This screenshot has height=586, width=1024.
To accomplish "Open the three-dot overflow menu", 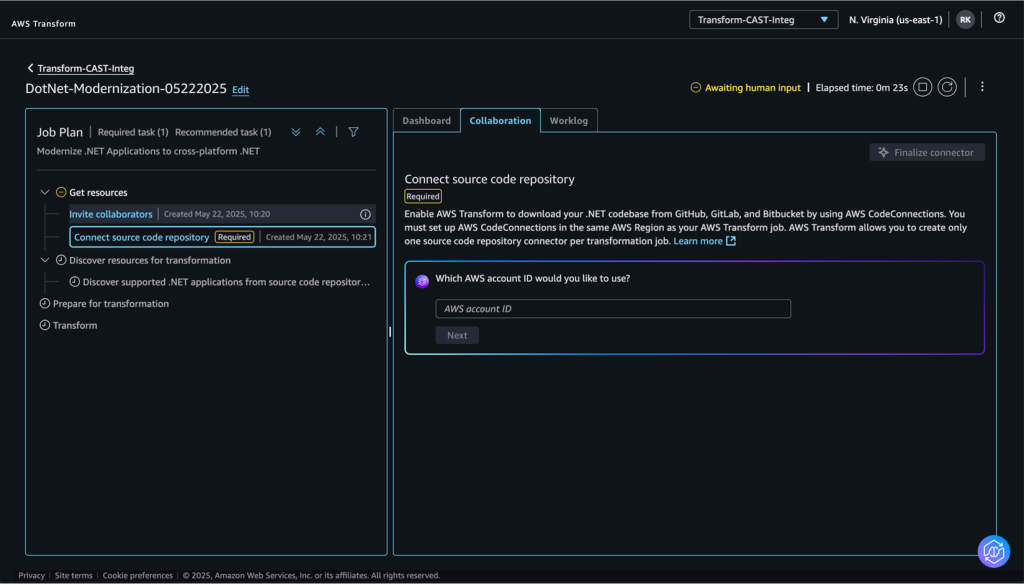I will click(982, 87).
